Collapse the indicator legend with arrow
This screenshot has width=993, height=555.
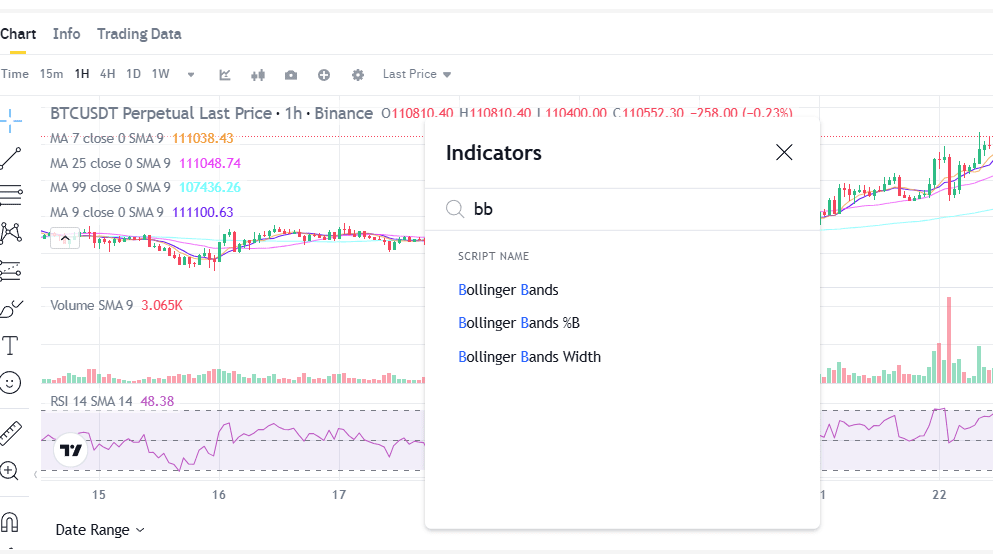(65, 238)
